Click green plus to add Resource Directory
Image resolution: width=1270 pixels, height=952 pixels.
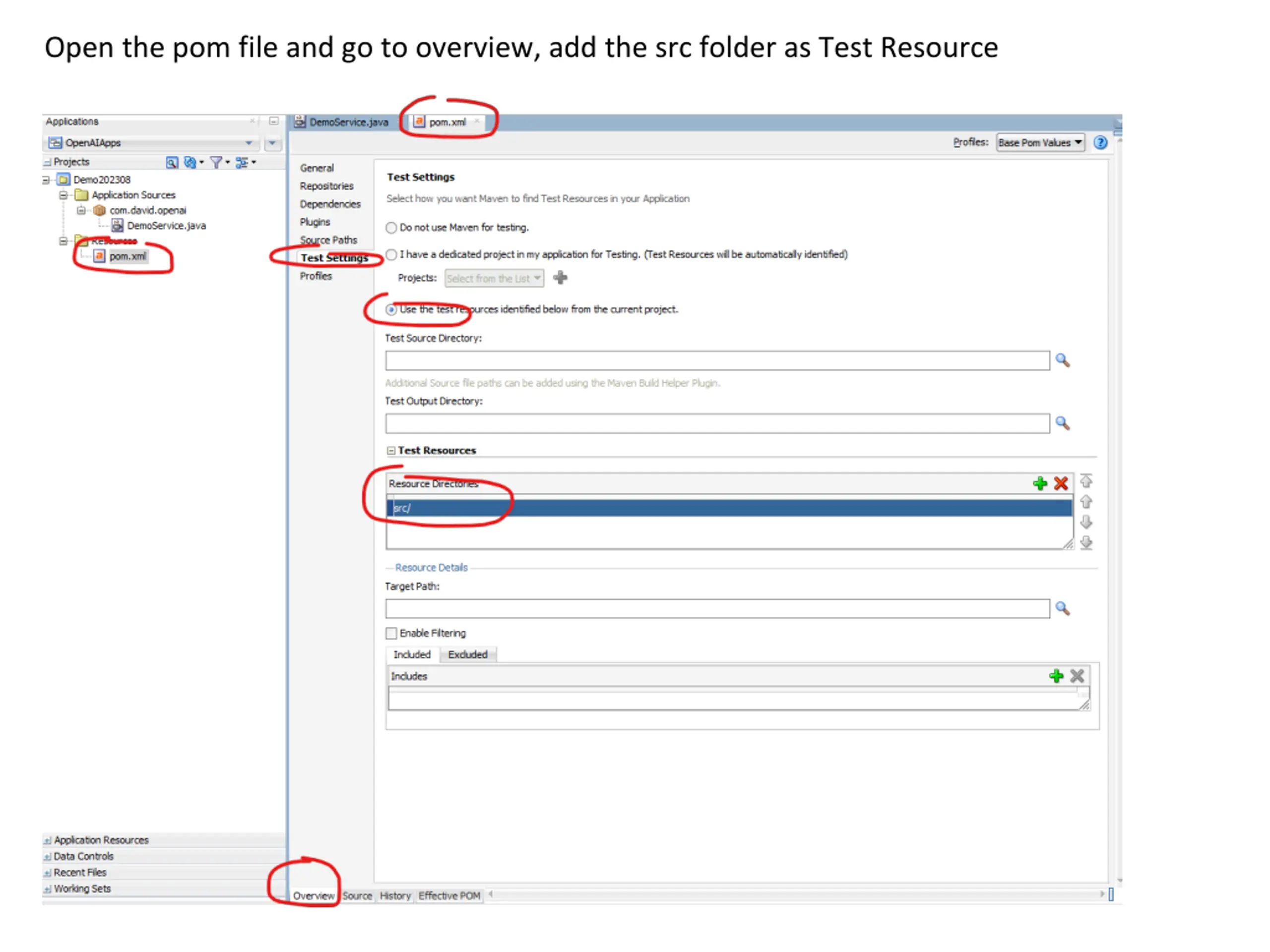(1039, 483)
